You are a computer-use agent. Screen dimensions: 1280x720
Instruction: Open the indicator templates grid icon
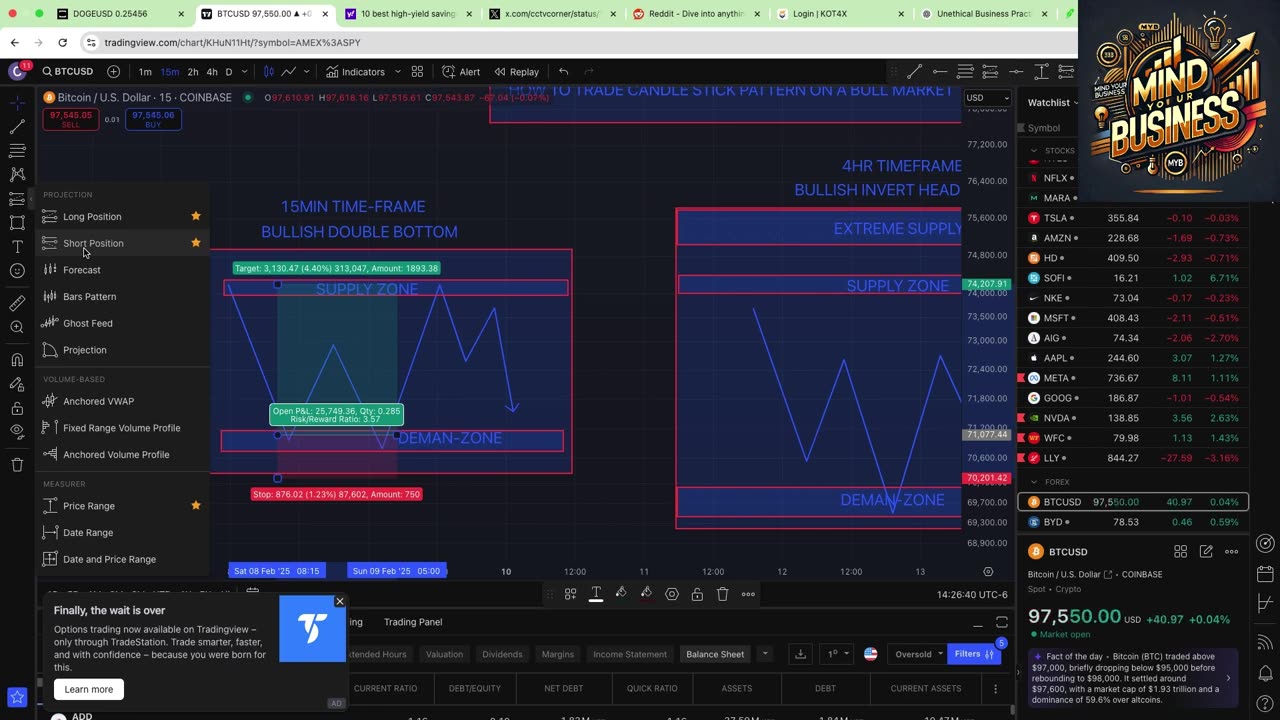pos(418,72)
